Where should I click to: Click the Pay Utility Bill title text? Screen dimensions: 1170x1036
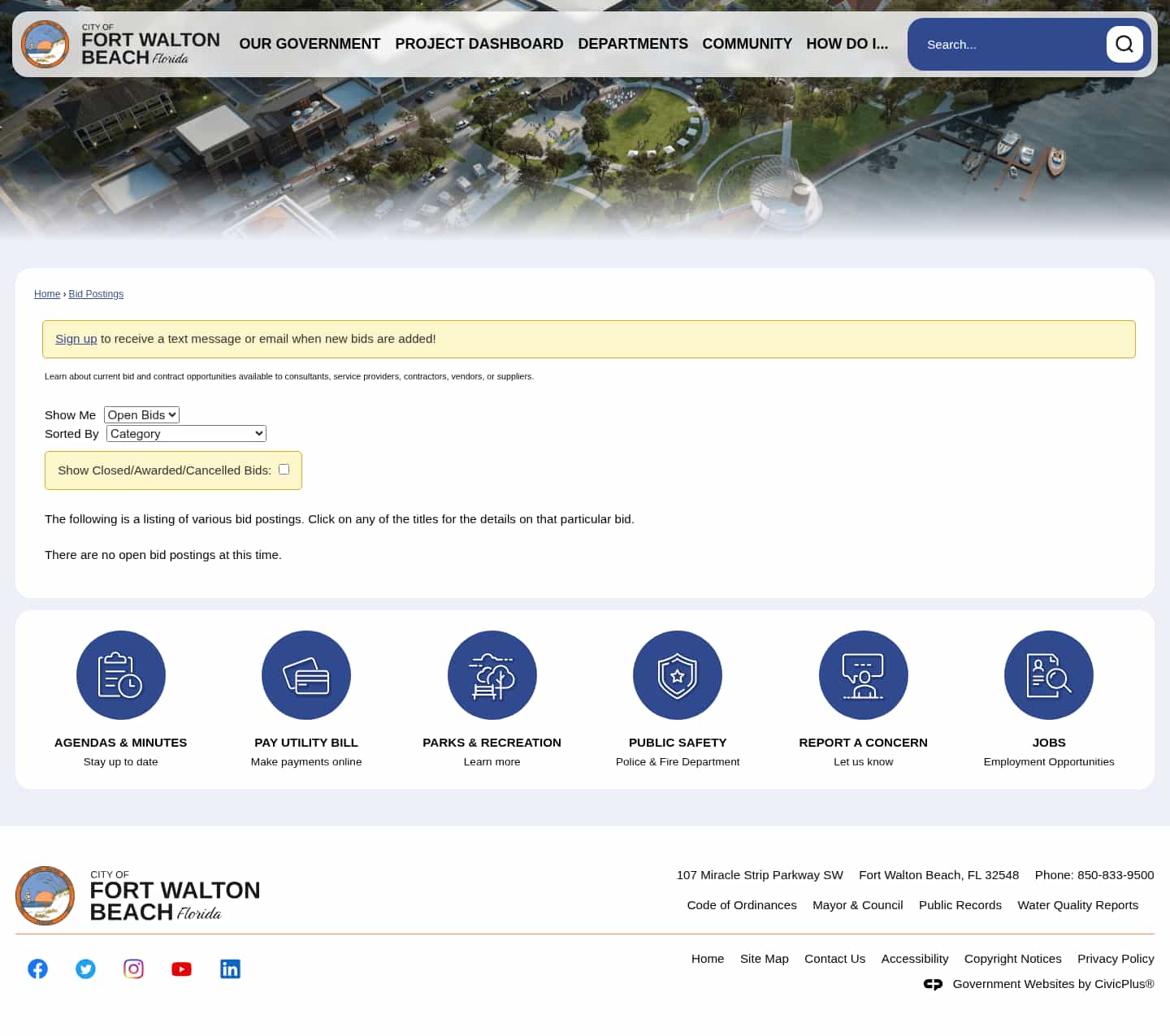[306, 743]
